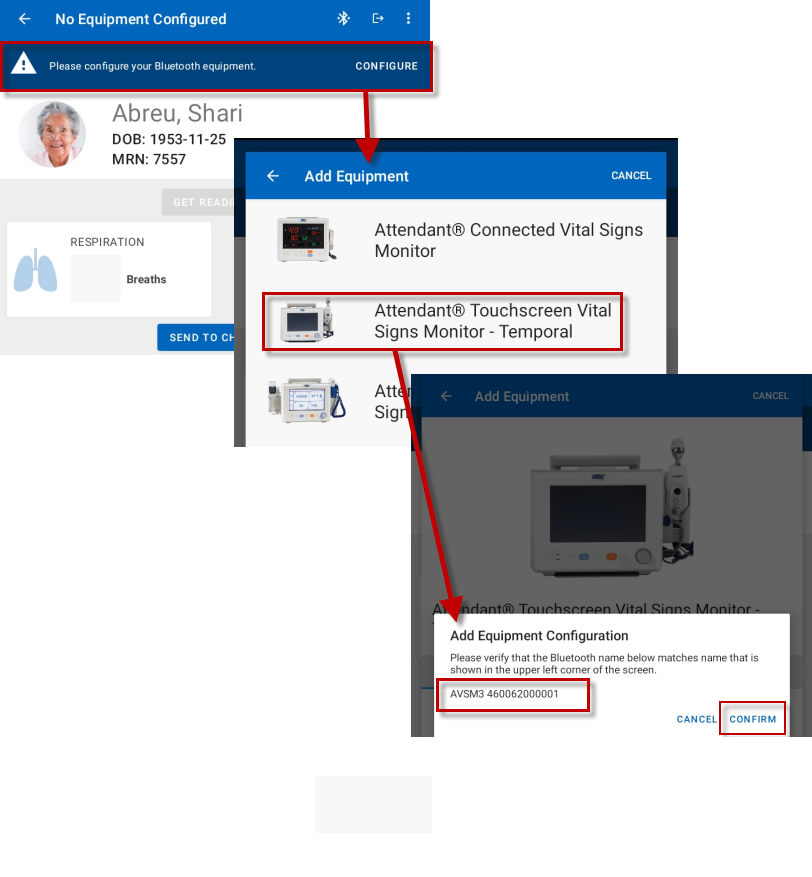Click the warning triangle alert icon
812x877 pixels.
[x=23, y=66]
